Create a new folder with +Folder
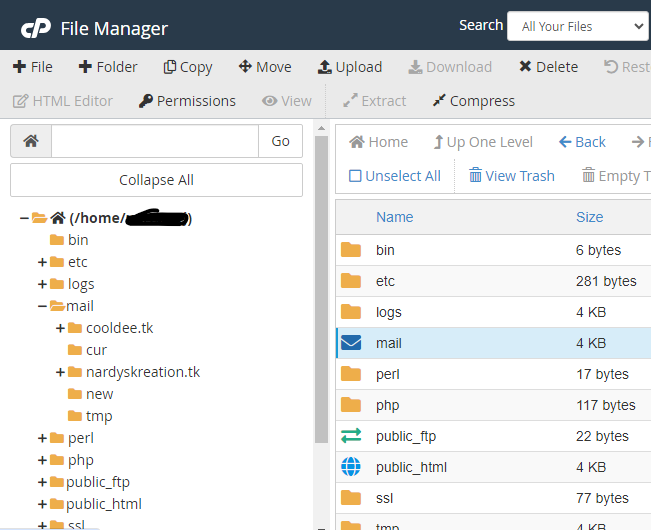This screenshot has width=651, height=530. pyautogui.click(x=108, y=67)
